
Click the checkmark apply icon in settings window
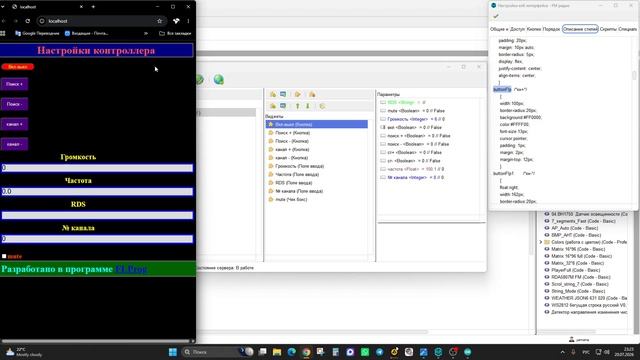coord(496,16)
